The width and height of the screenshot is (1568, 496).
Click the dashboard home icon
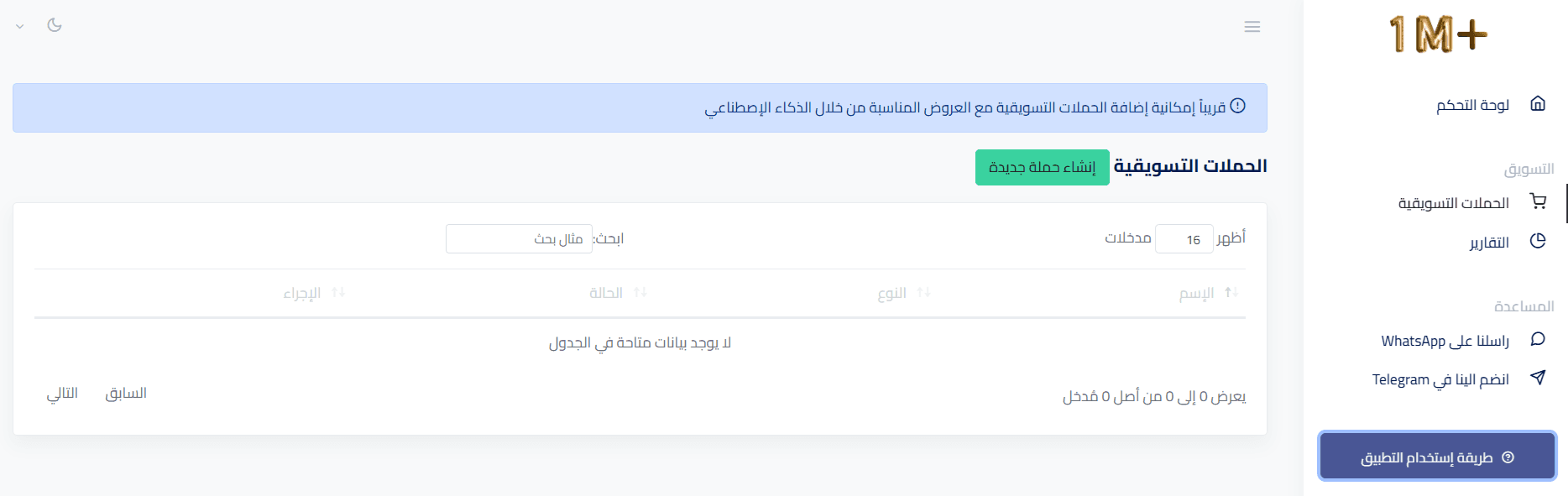[1538, 104]
